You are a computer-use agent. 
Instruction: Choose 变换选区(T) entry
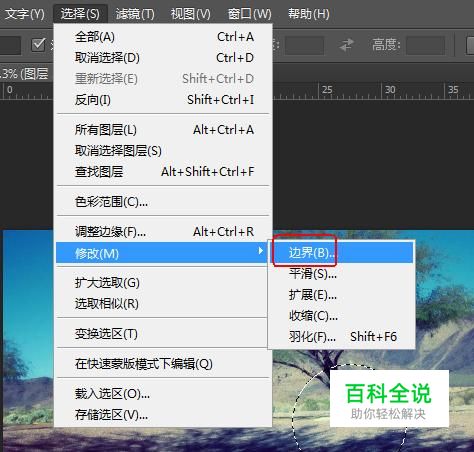(162, 334)
